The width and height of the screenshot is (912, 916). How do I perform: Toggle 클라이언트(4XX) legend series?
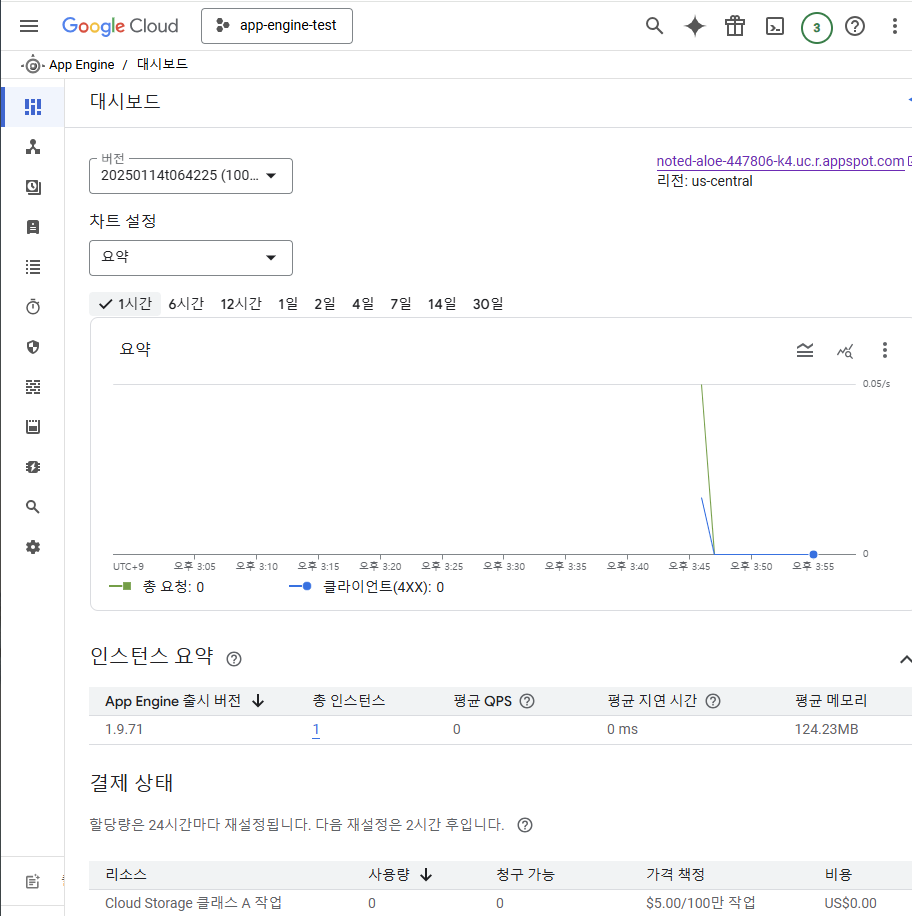pyautogui.click(x=366, y=587)
